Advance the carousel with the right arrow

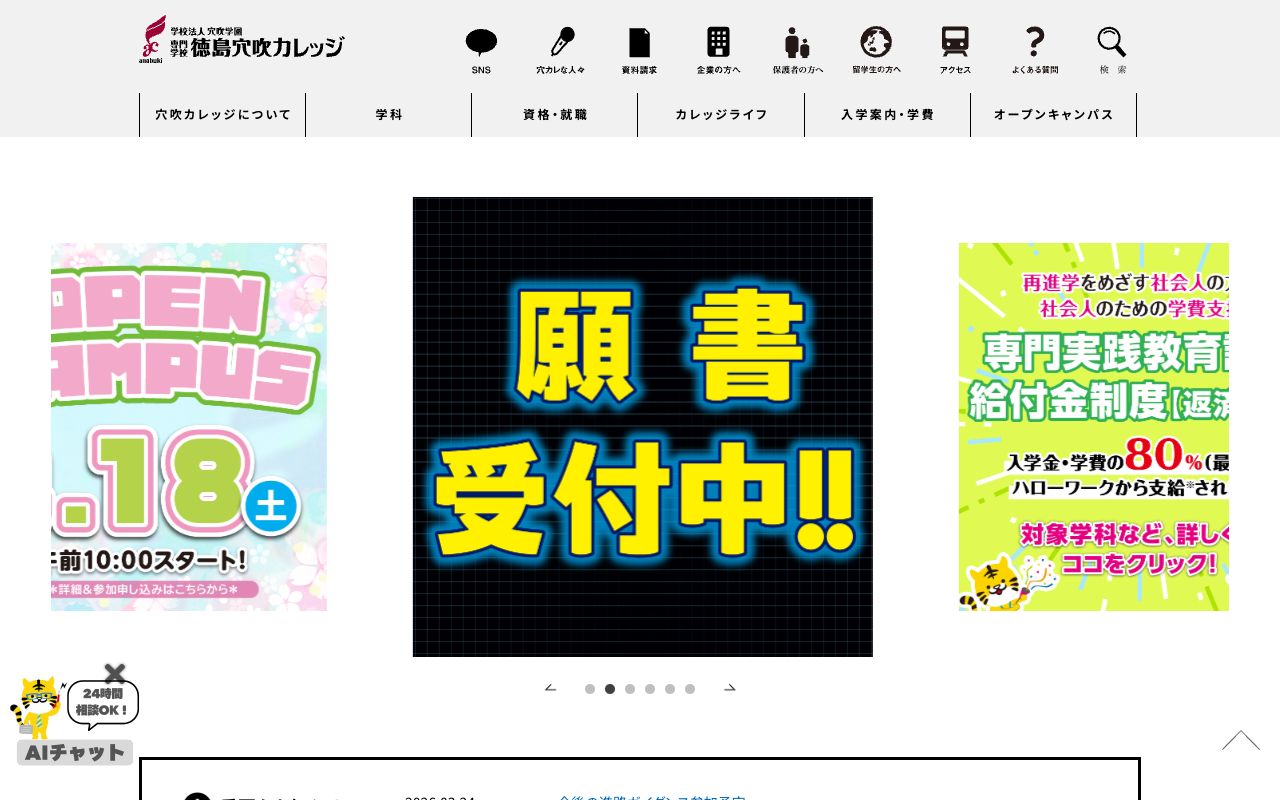[x=730, y=688]
